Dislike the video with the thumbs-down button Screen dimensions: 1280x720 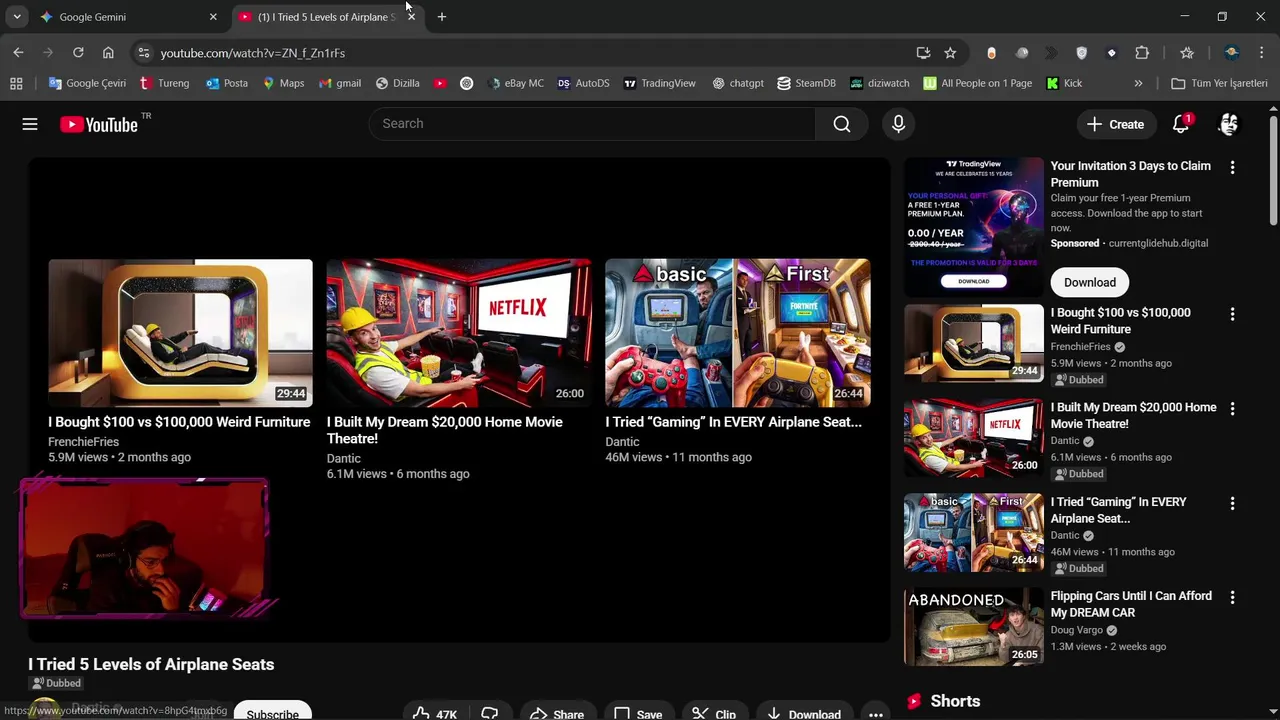coord(490,713)
